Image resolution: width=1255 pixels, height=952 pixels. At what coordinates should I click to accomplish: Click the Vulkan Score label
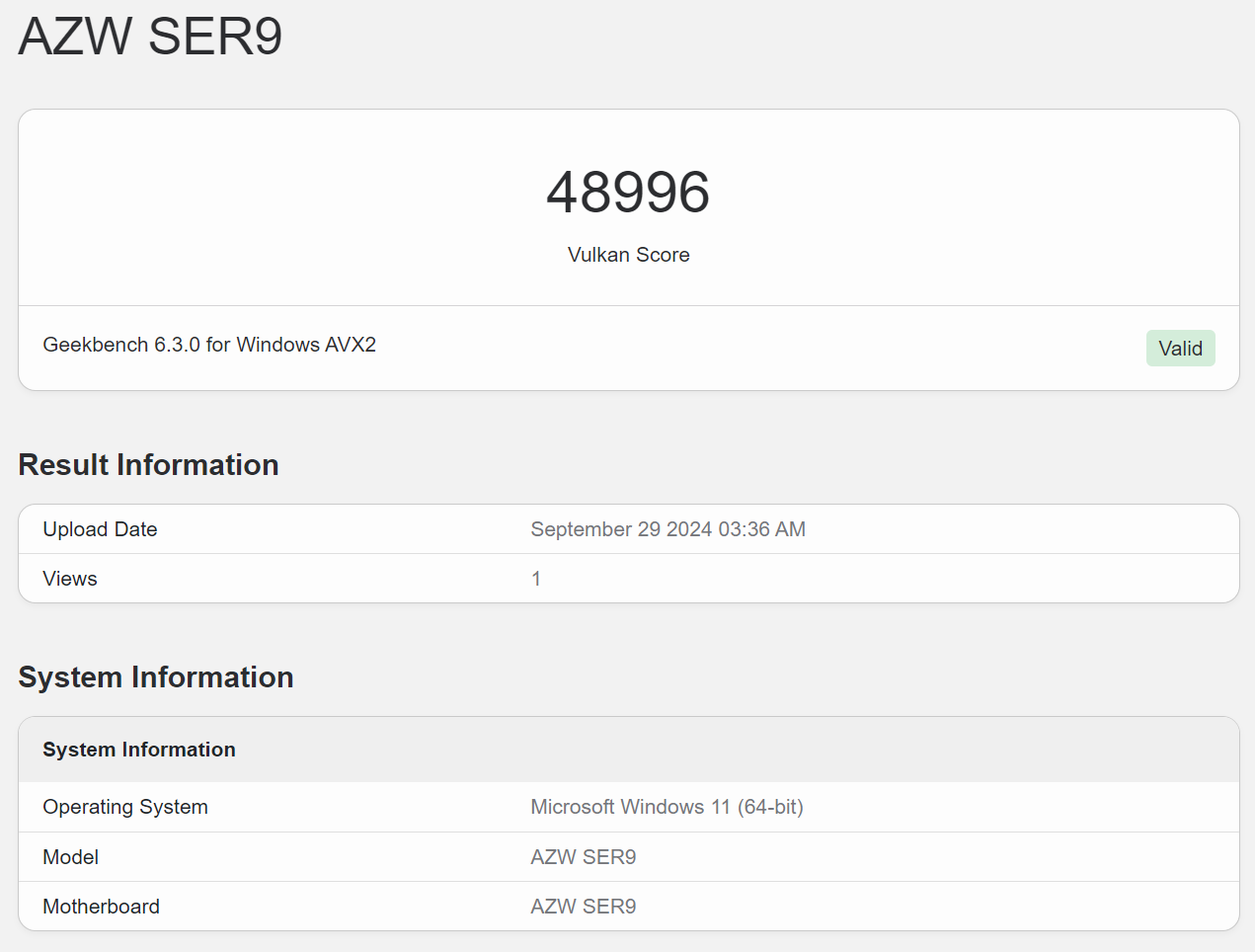[x=628, y=255]
